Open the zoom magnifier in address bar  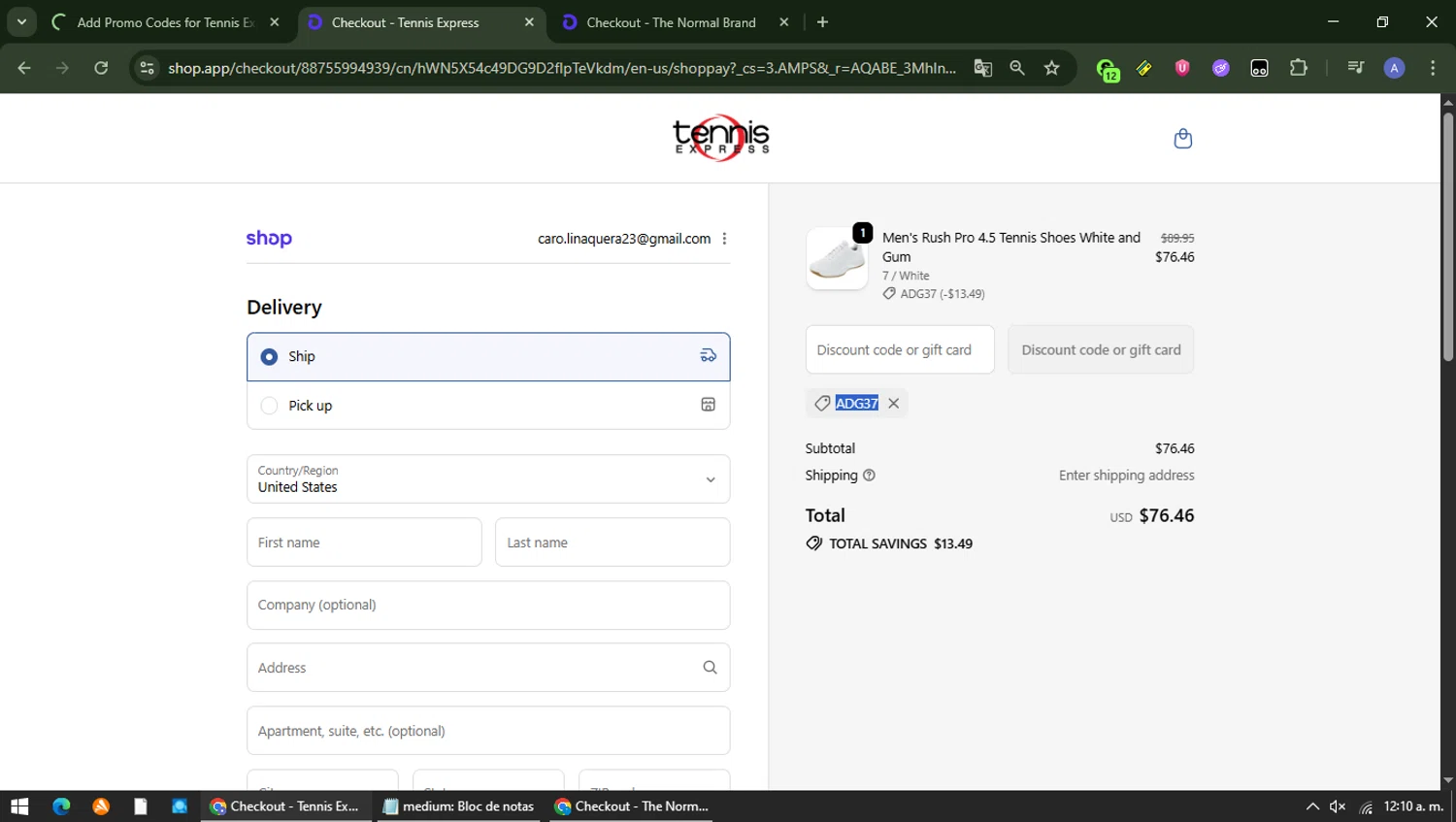(x=1017, y=68)
